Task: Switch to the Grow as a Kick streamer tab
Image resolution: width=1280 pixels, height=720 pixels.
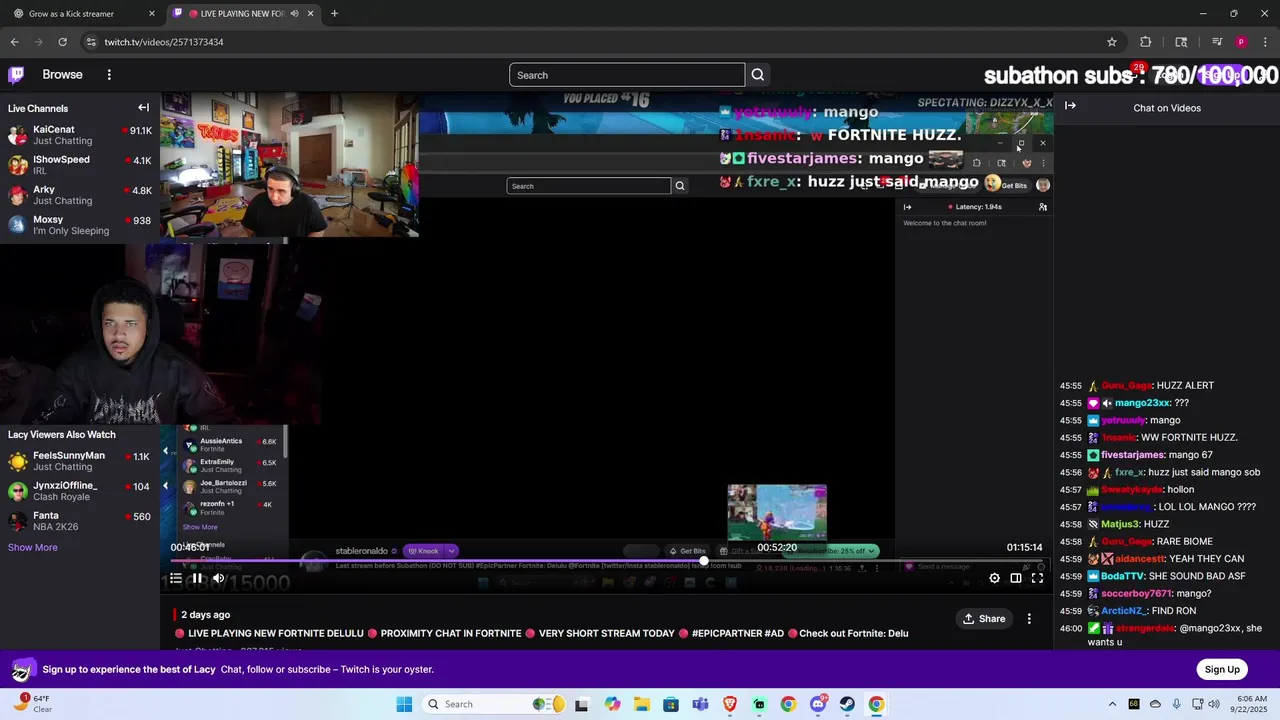Action: (84, 14)
